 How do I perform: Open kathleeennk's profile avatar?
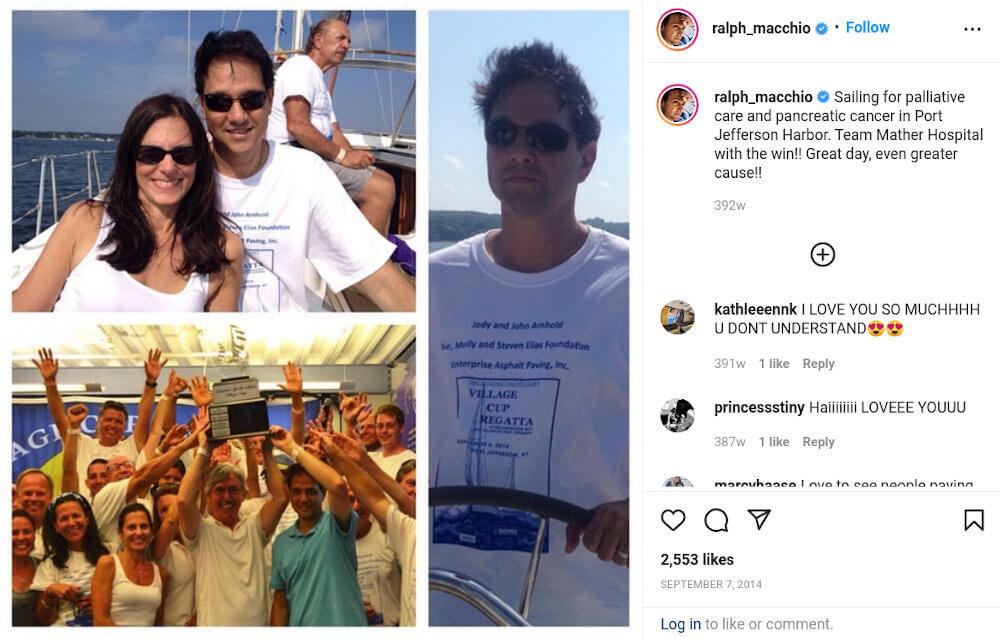677,317
